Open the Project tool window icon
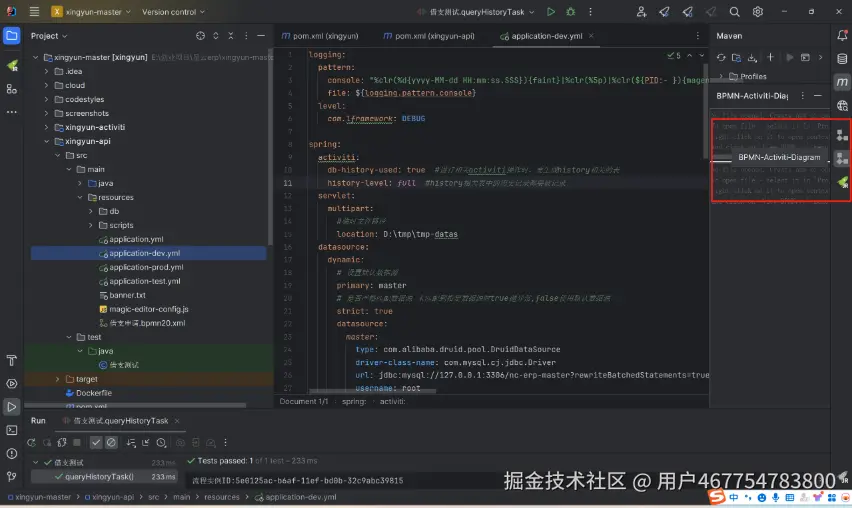 tap(11, 36)
